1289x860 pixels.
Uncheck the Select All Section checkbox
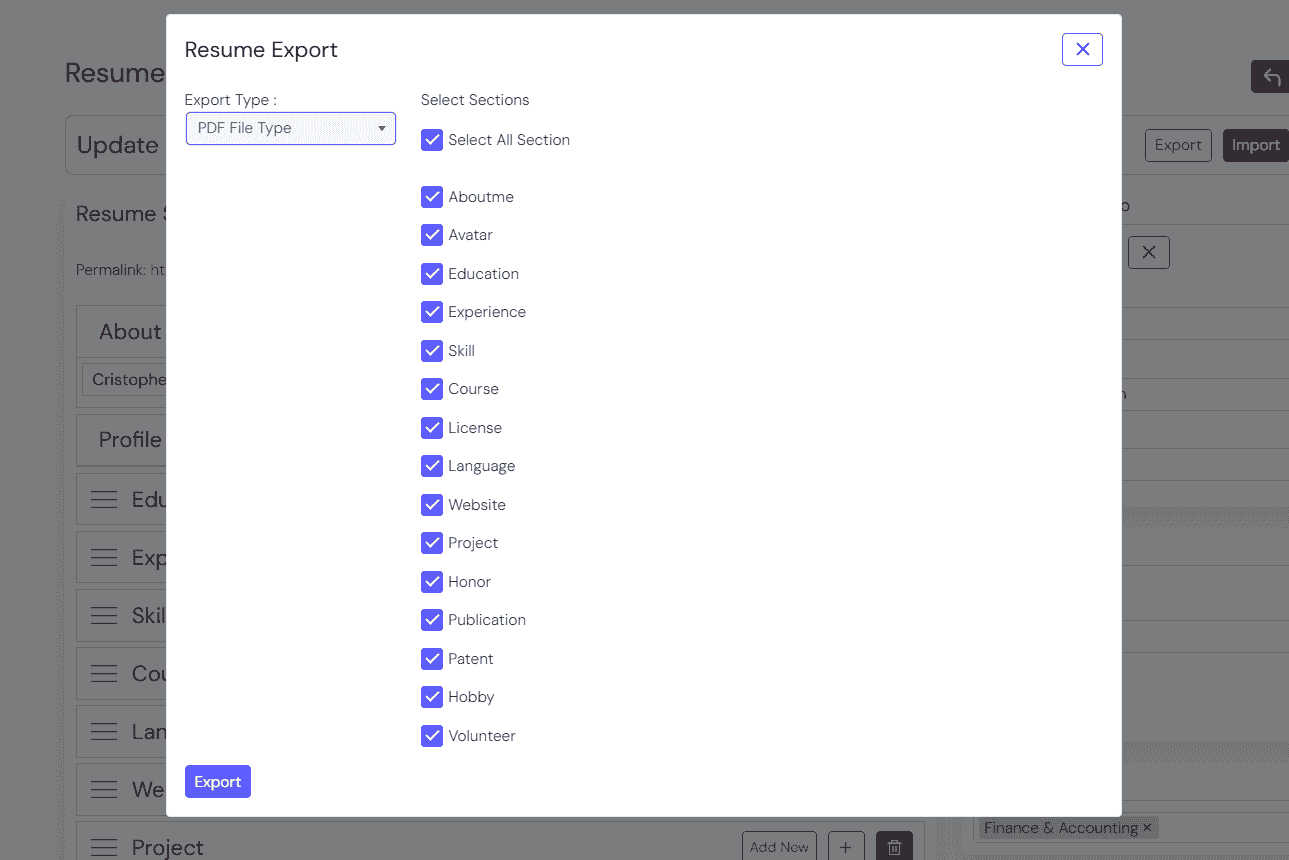click(432, 140)
